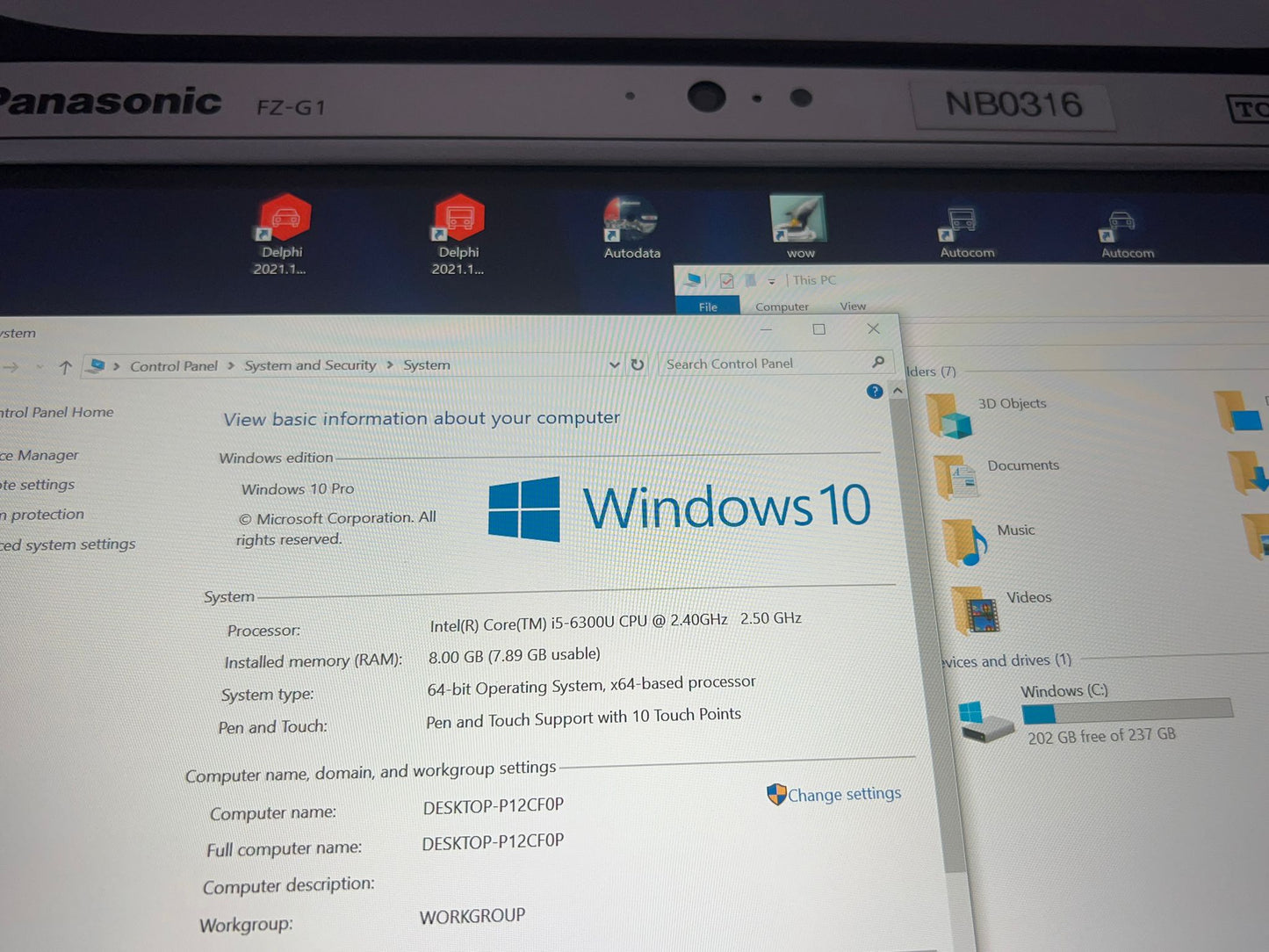Click System and Security in breadcrumb
The image size is (1269, 952).
tap(310, 365)
